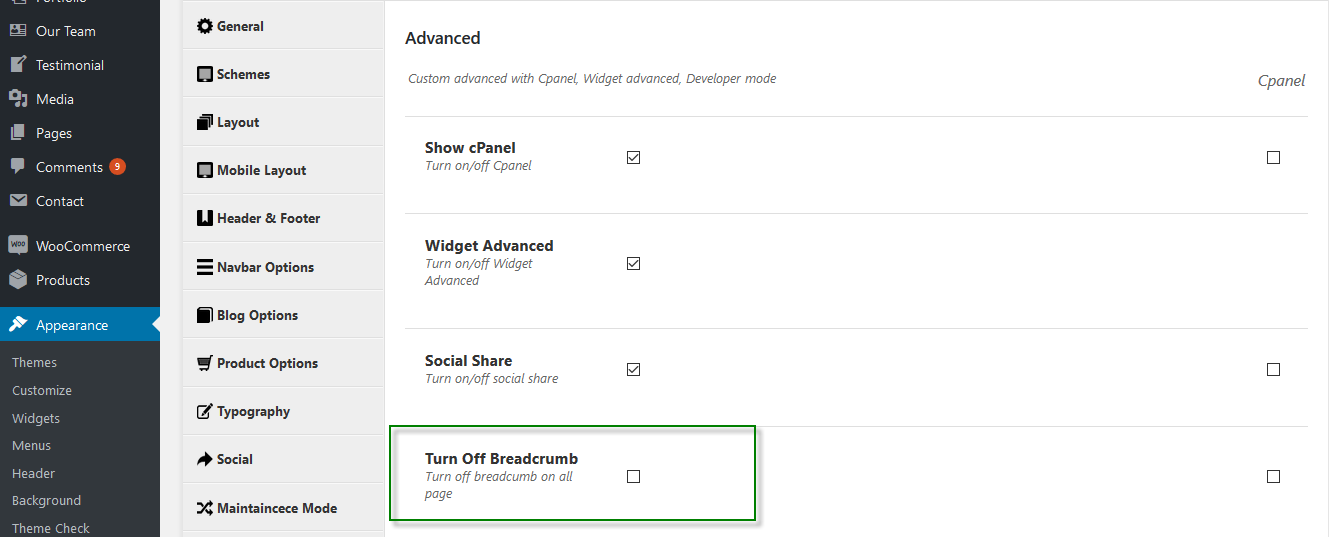This screenshot has width=1329, height=537.
Task: Open Widgets under Appearance
Action: pos(36,418)
